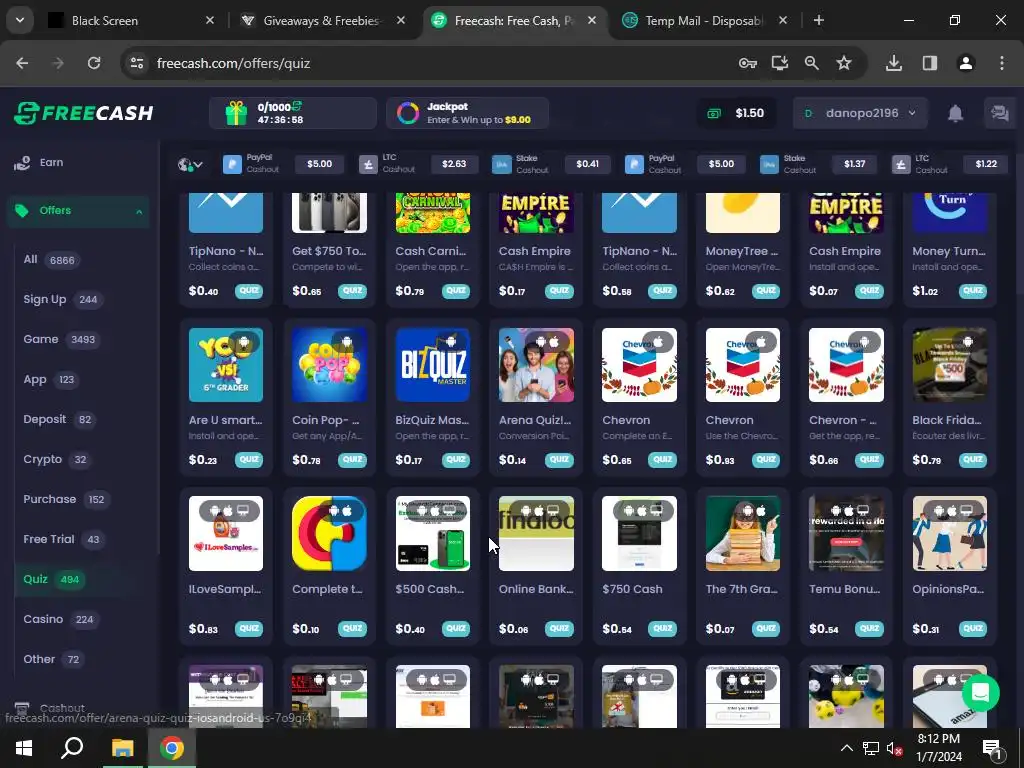Viewport: 1024px width, 768px height.
Task: View site information icon in address bar
Action: pos(137,63)
